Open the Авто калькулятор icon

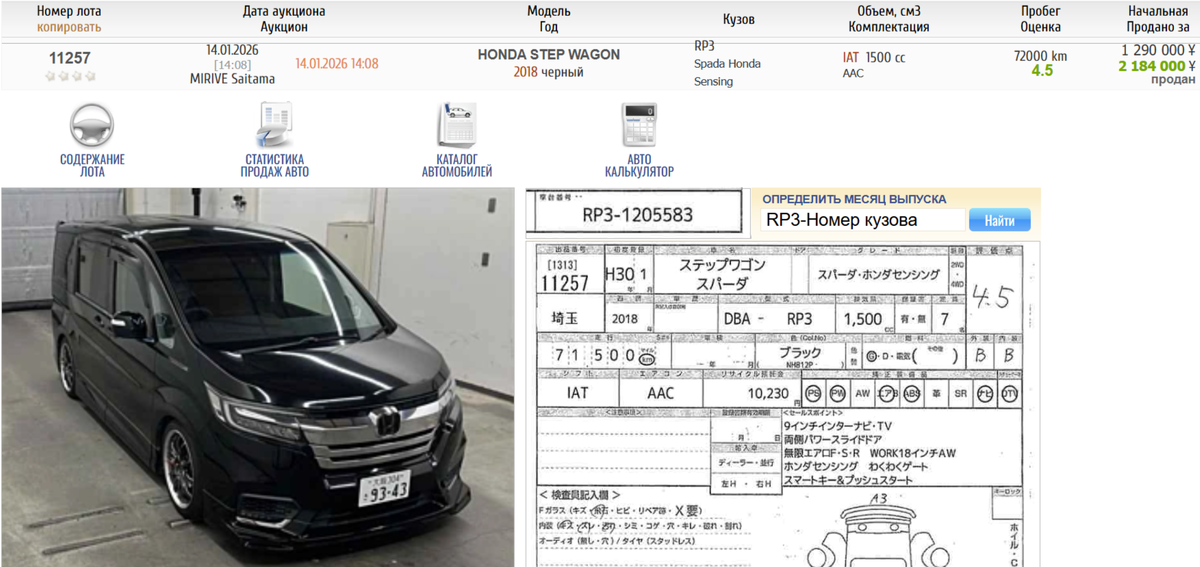coord(639,125)
